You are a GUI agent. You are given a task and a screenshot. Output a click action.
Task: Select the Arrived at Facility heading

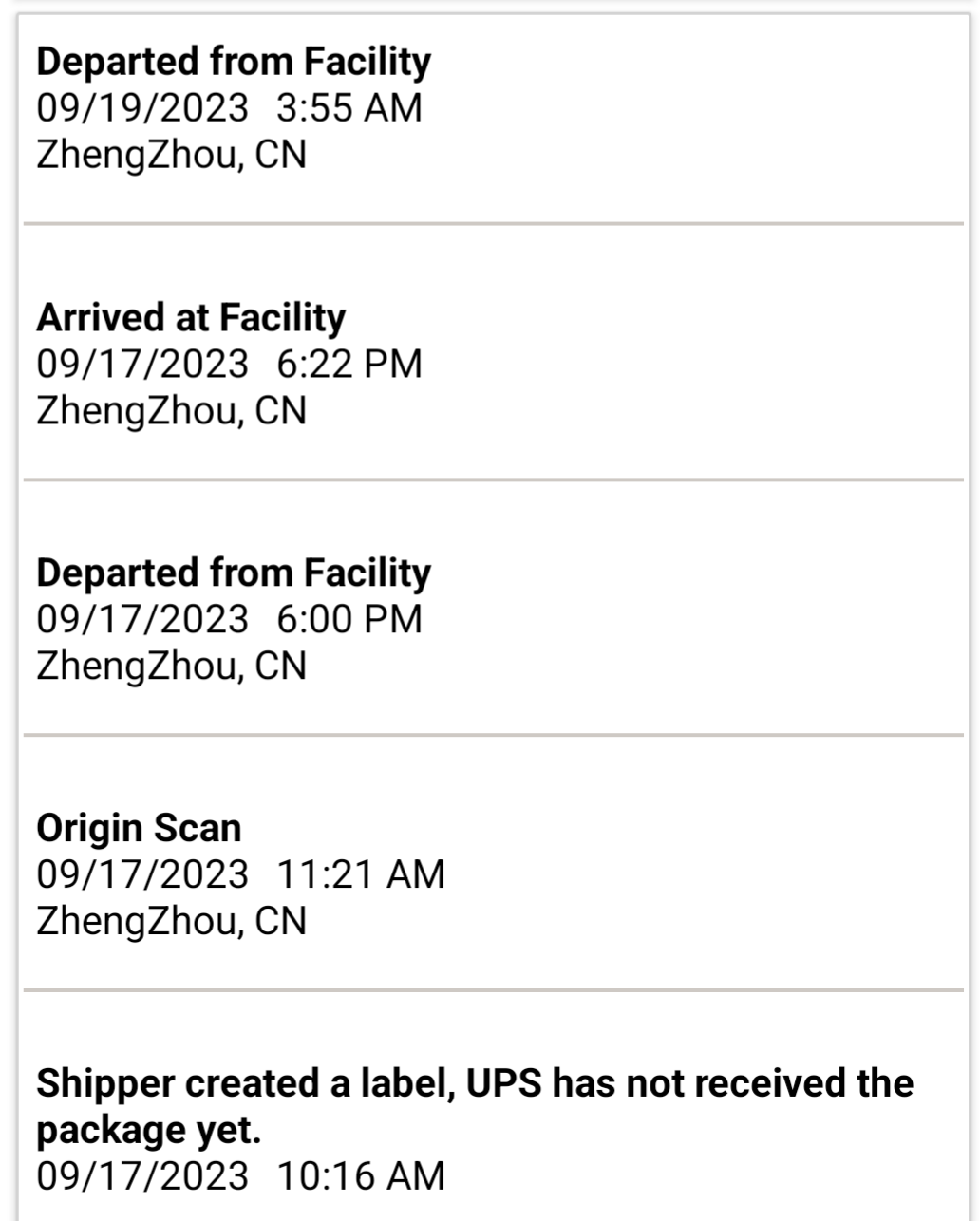click(x=191, y=318)
